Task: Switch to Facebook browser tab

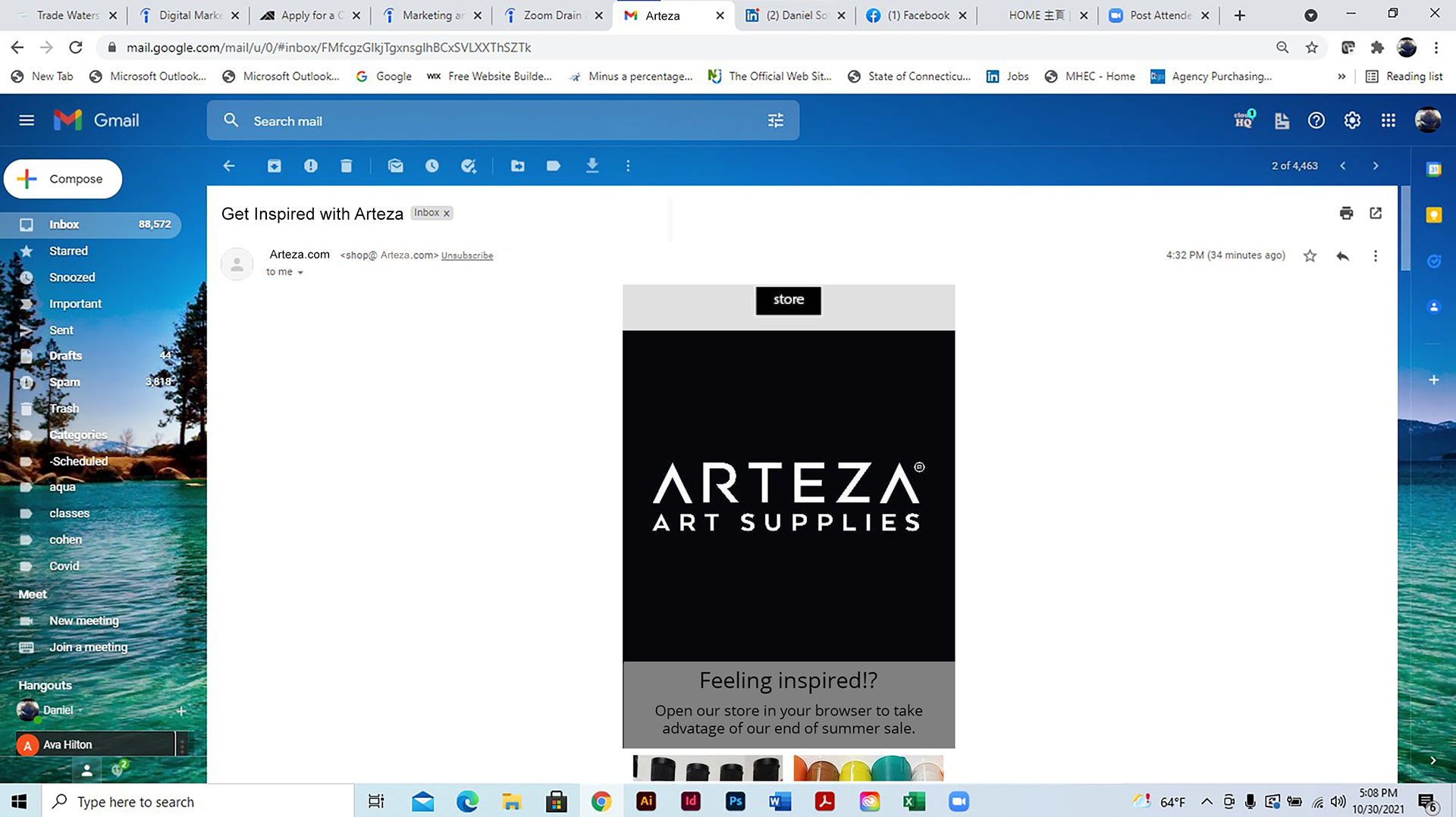Action: coord(918,15)
